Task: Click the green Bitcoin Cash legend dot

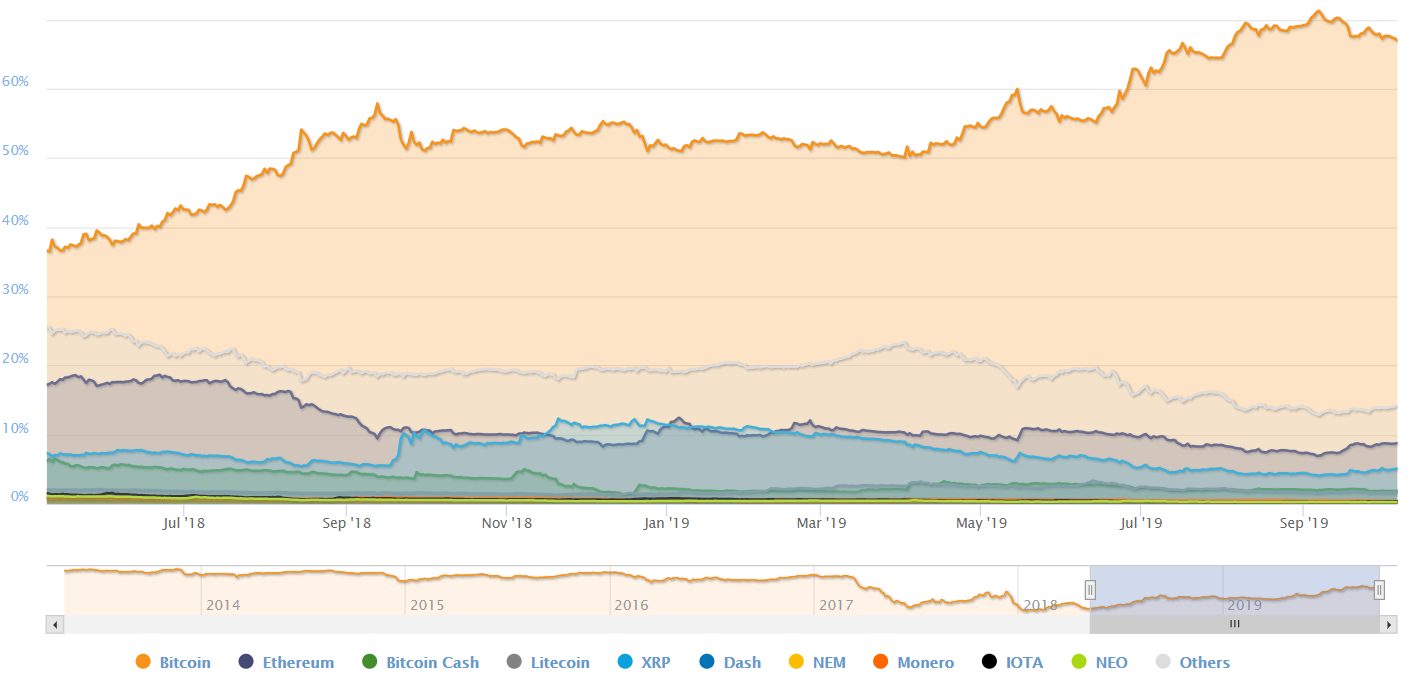Action: pyautogui.click(x=370, y=662)
